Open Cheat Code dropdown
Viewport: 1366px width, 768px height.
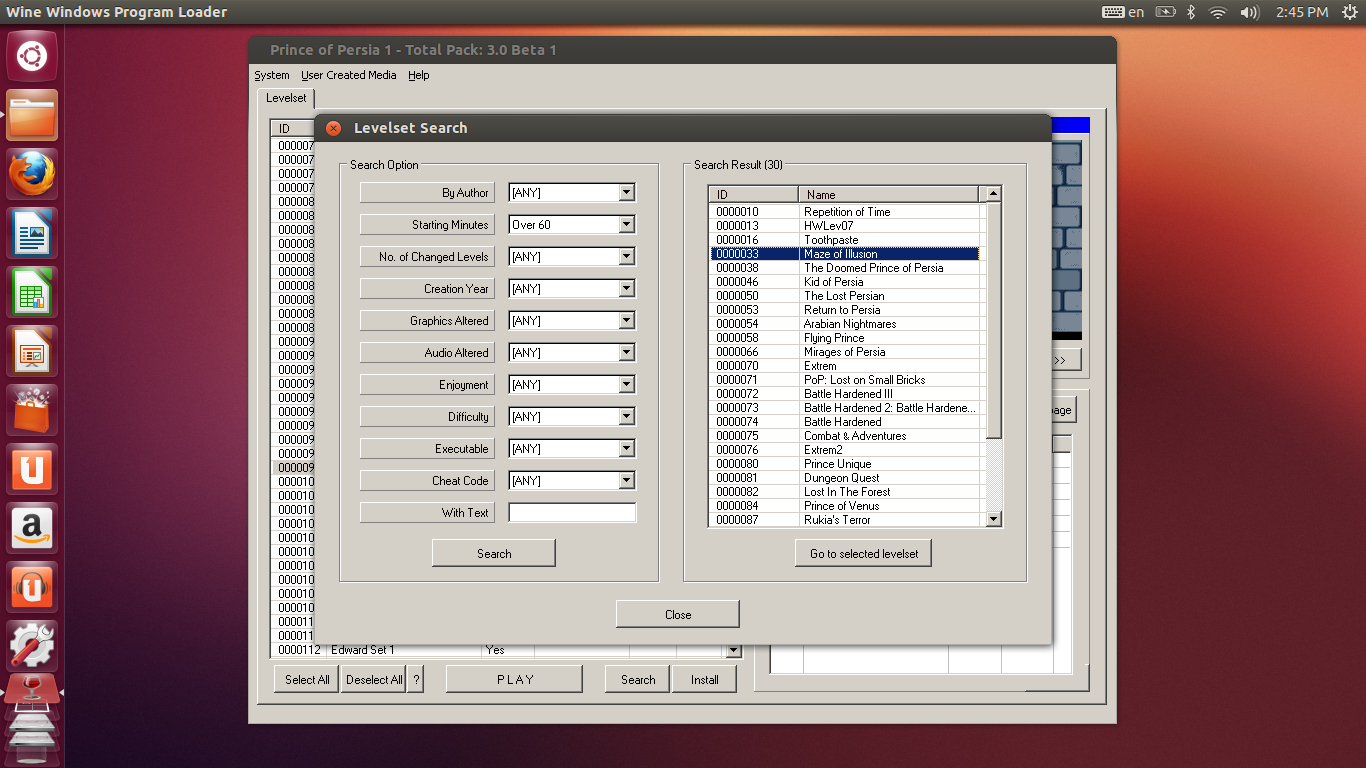[626, 481]
